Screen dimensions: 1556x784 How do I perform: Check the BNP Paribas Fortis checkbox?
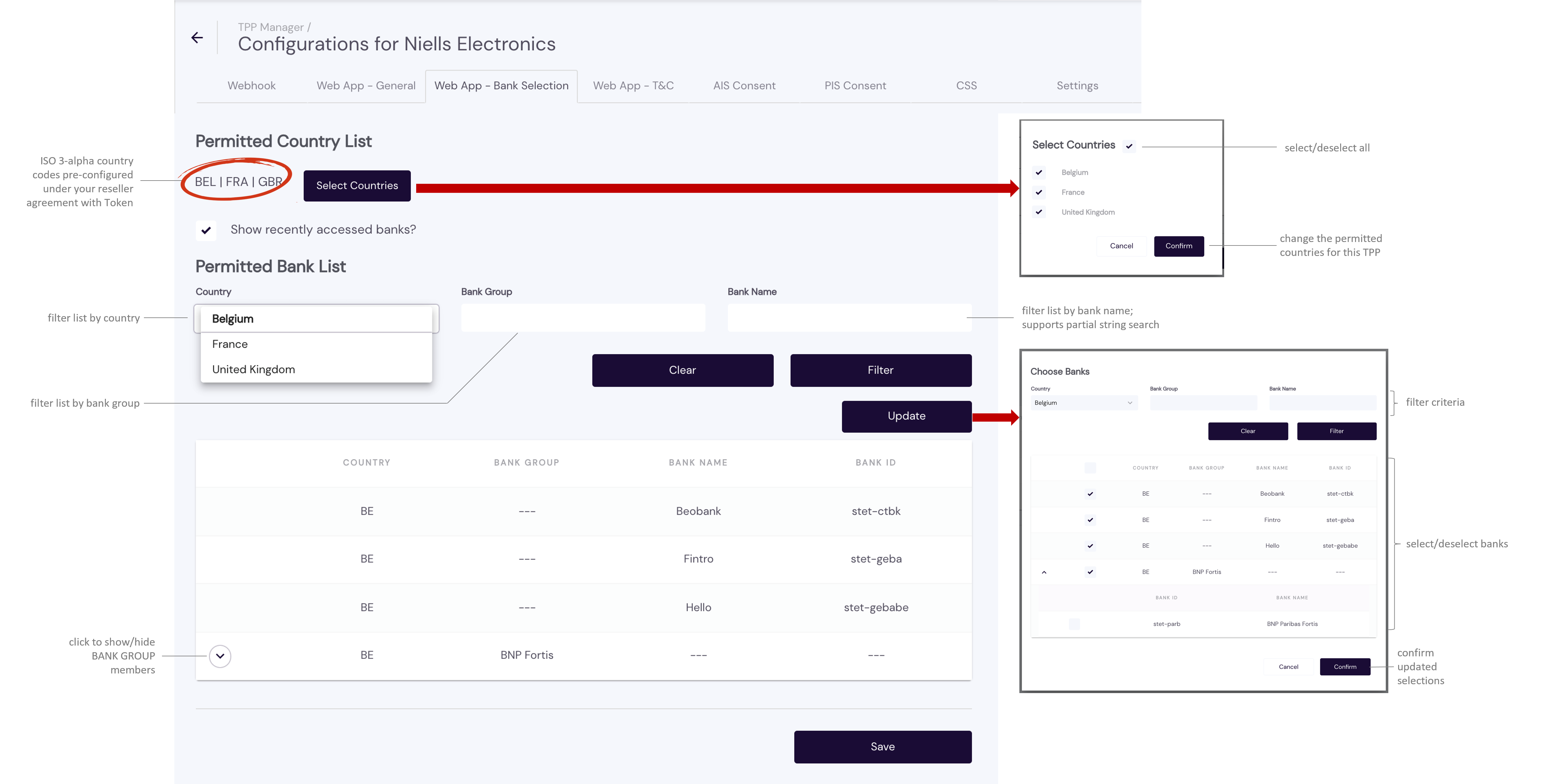tap(1074, 624)
